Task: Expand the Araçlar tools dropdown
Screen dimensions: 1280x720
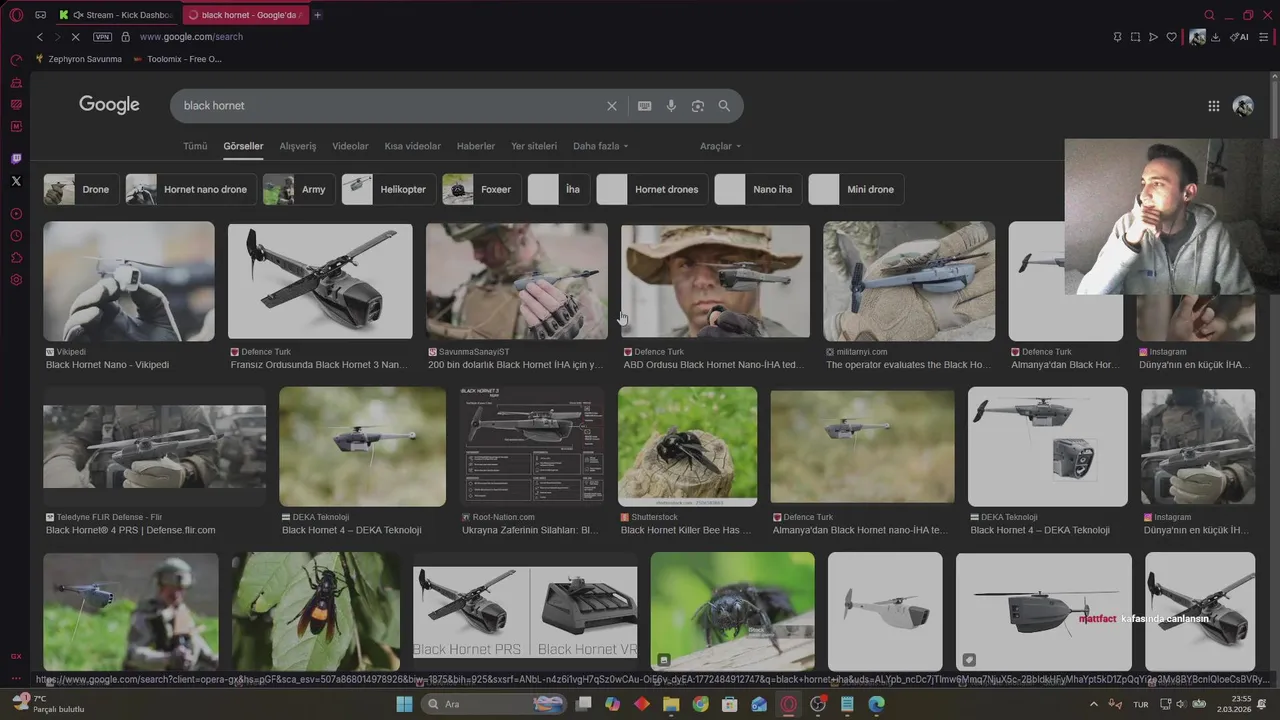Action: [x=721, y=146]
